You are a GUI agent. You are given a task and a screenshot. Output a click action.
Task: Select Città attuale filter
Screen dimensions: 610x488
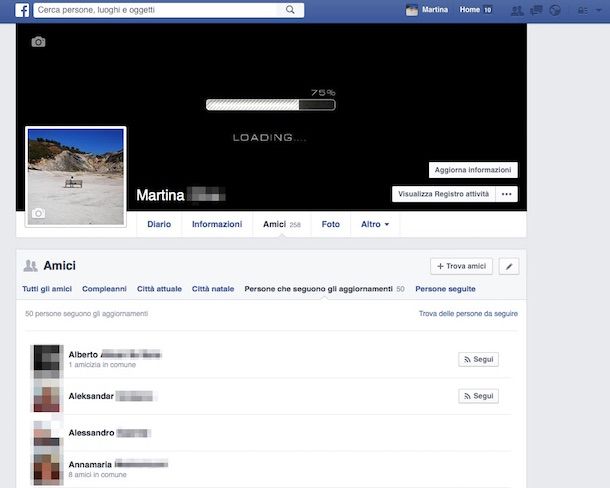[160, 289]
